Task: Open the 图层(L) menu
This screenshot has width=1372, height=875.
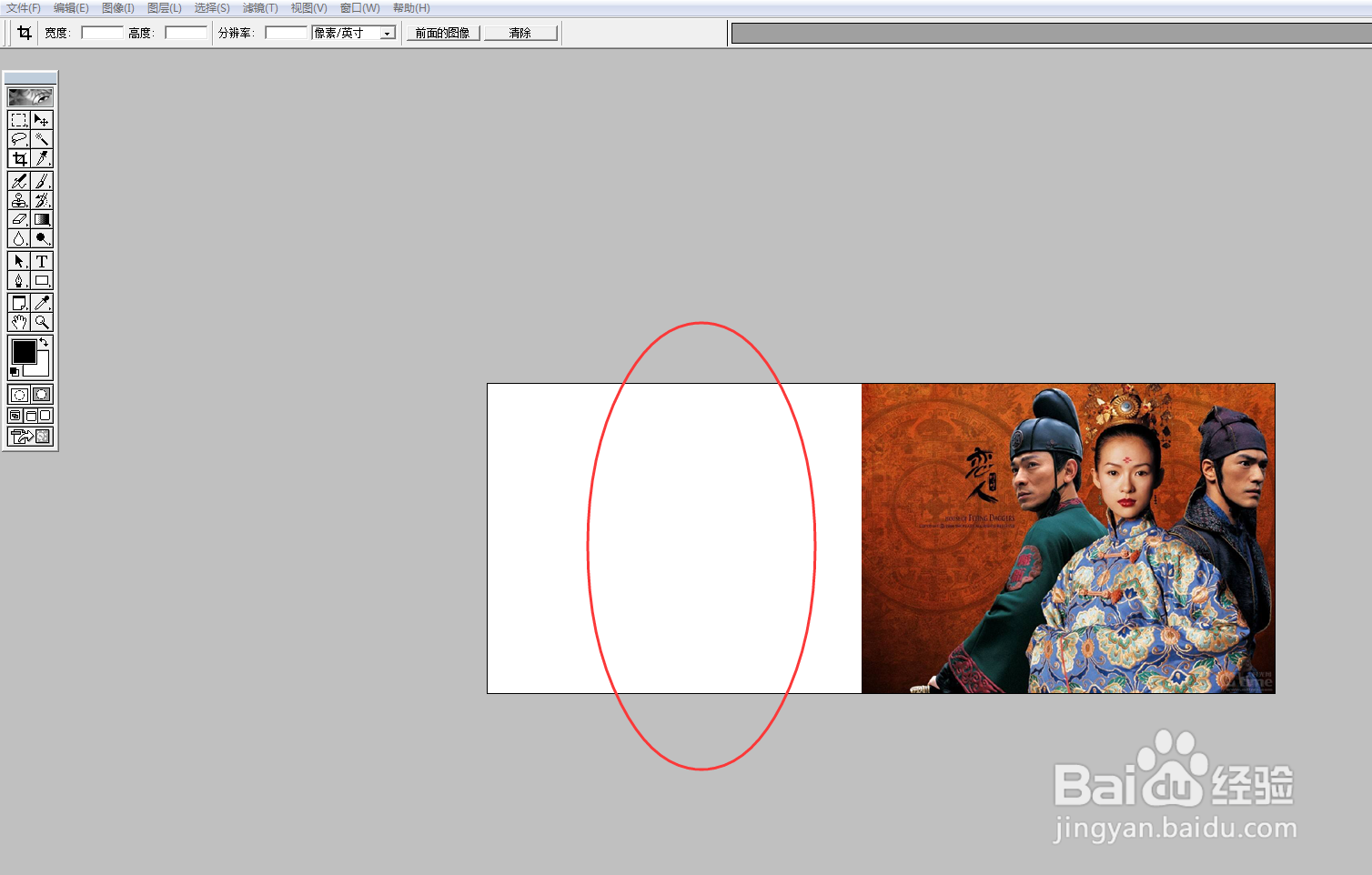Action: click(x=165, y=8)
